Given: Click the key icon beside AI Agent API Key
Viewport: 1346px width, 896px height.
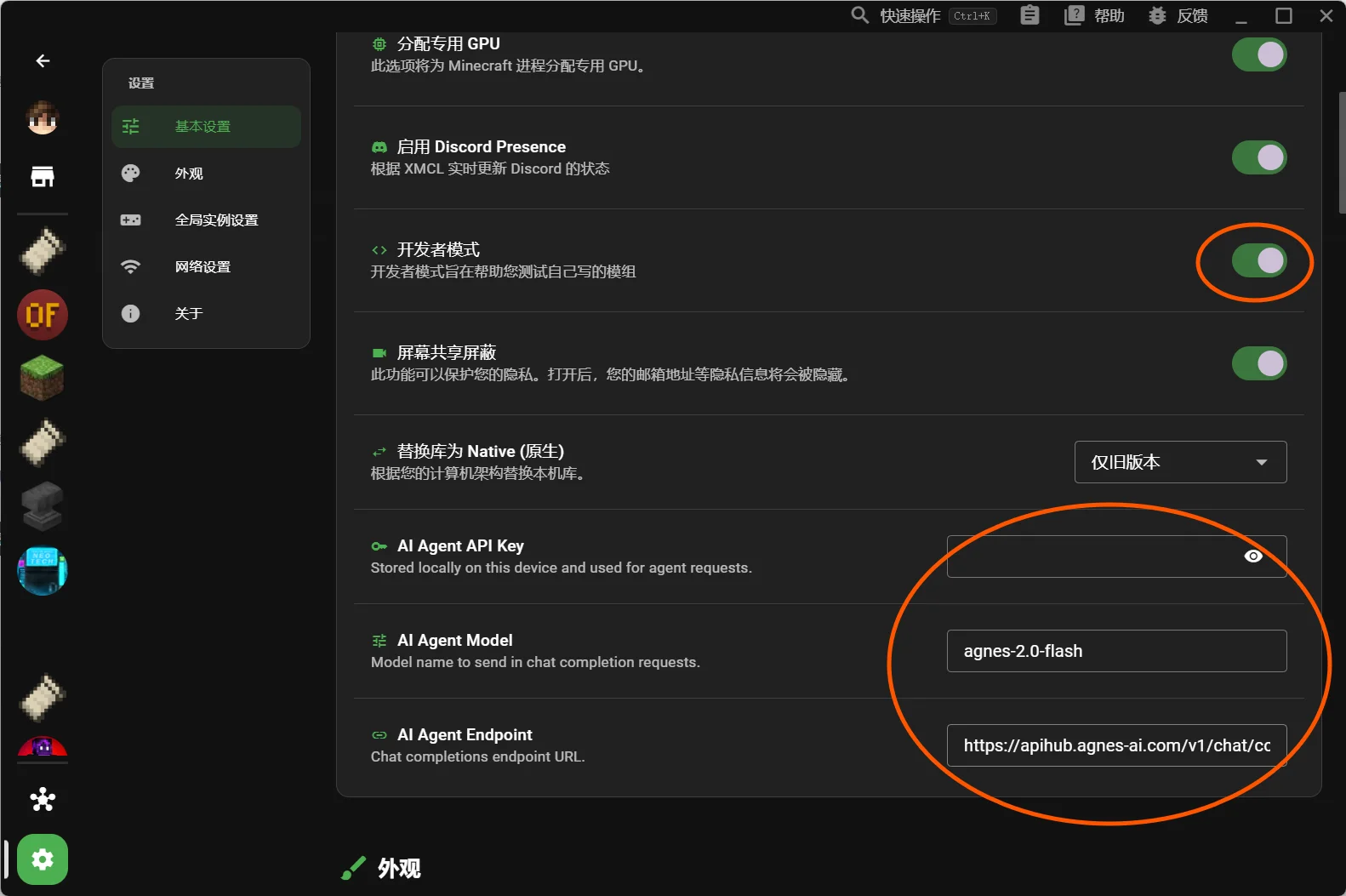Looking at the screenshot, I should [379, 546].
